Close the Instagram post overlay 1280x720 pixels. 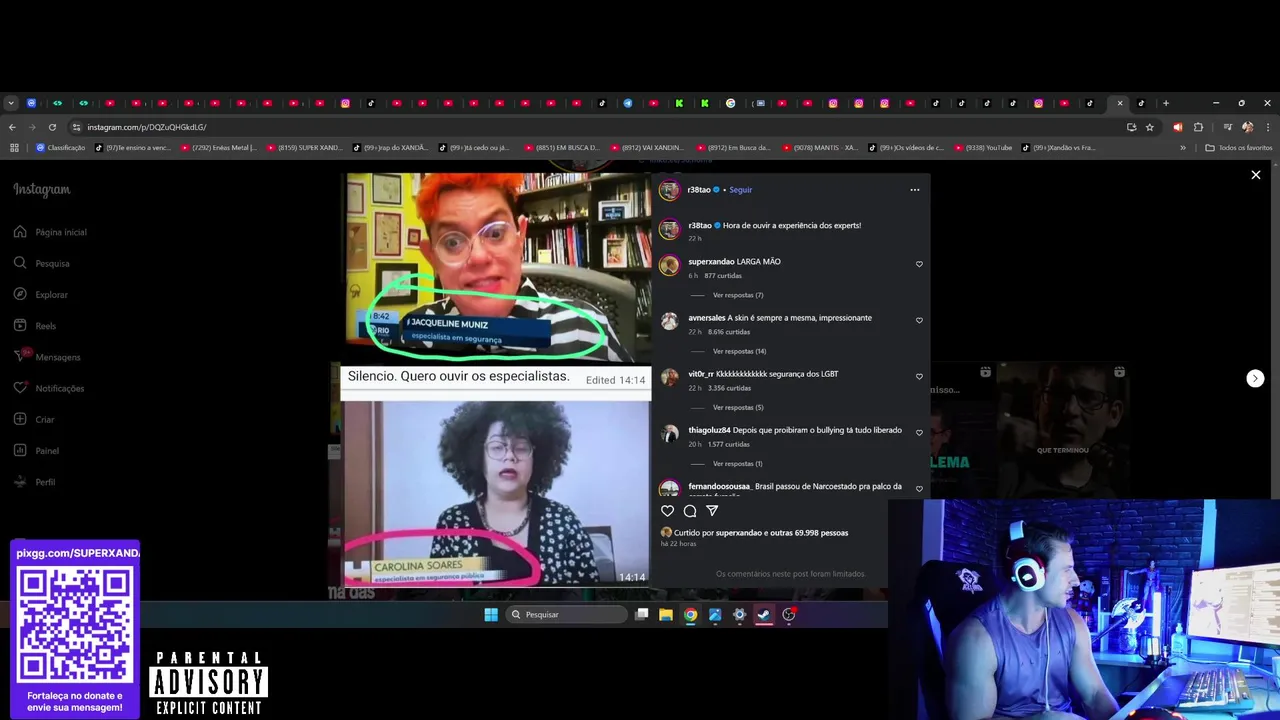(1256, 175)
